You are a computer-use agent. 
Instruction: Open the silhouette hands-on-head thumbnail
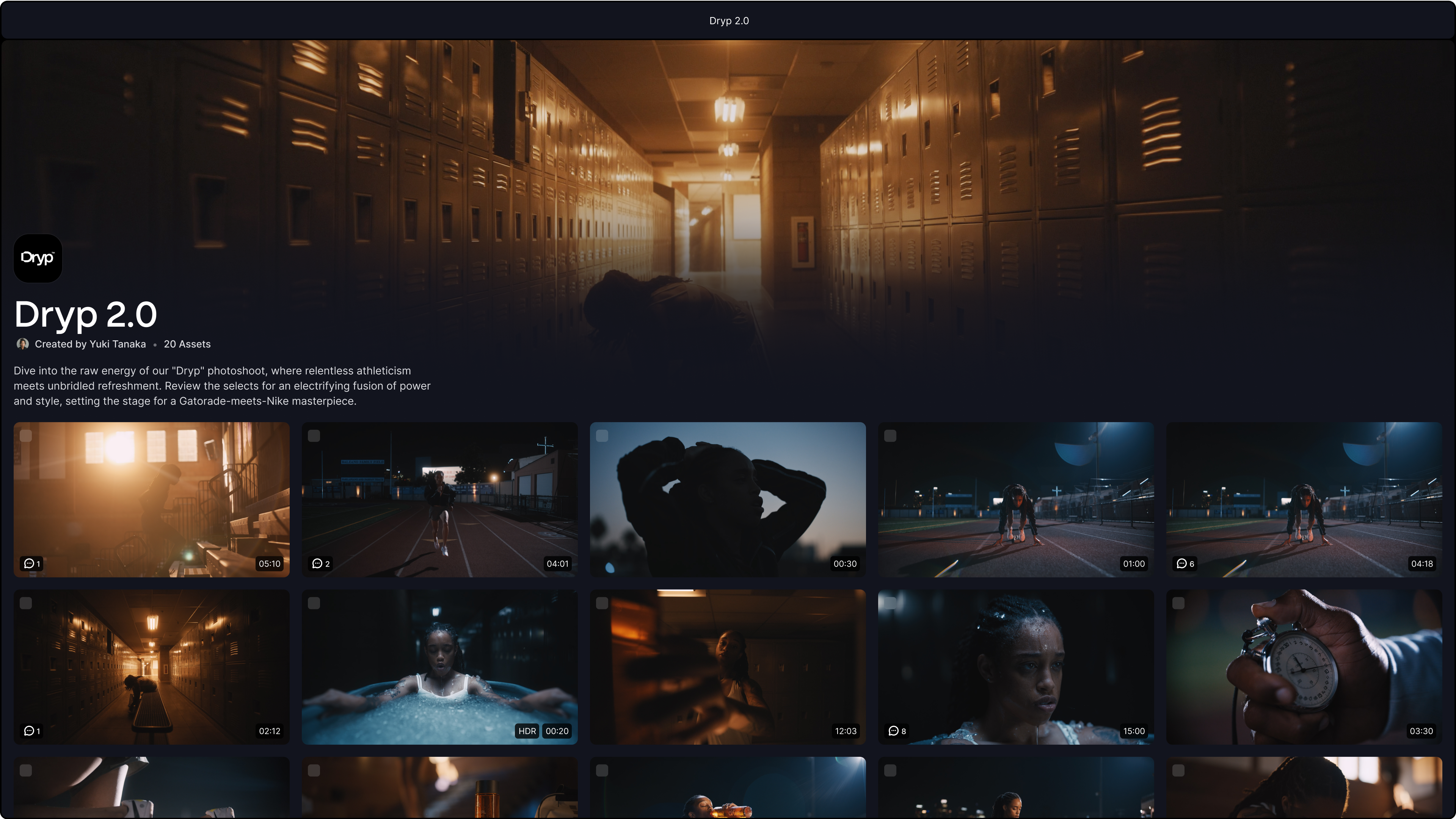pos(728,499)
